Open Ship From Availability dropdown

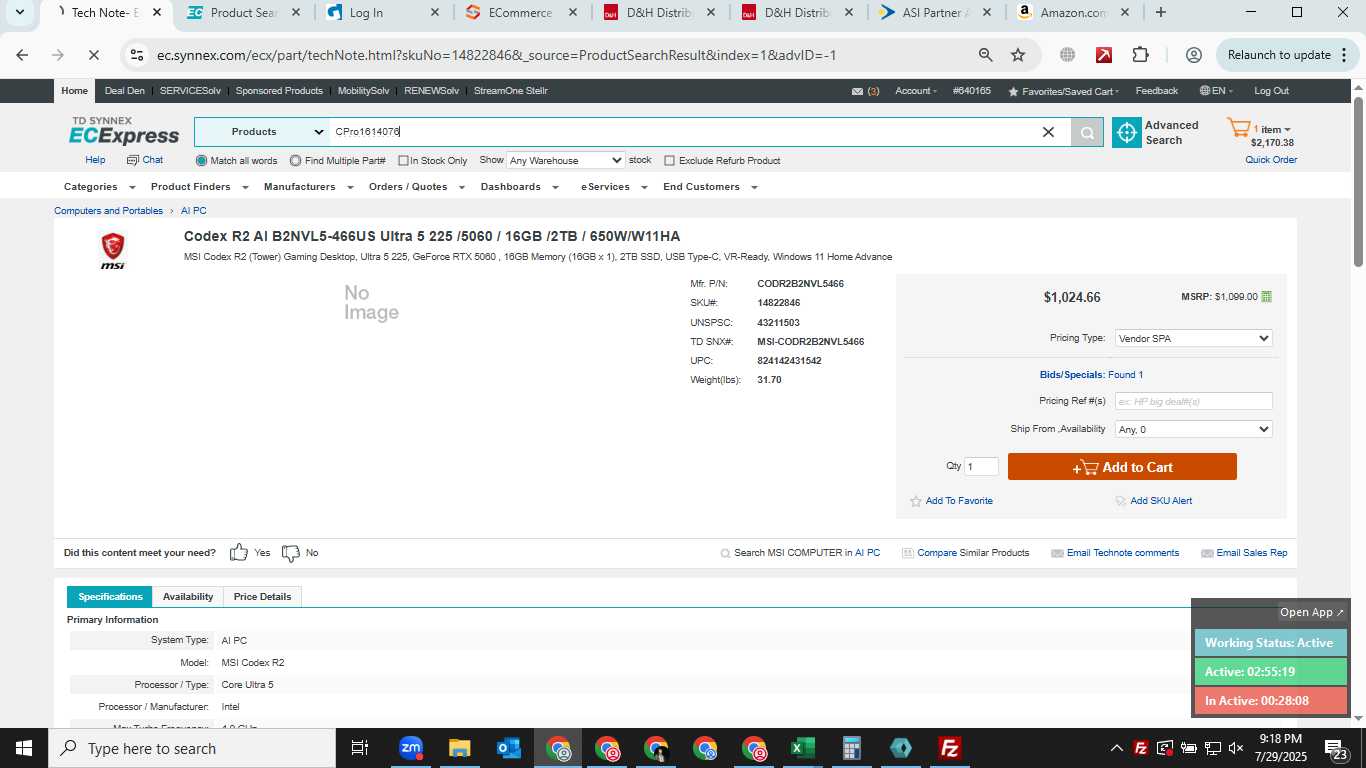pyautogui.click(x=1193, y=429)
